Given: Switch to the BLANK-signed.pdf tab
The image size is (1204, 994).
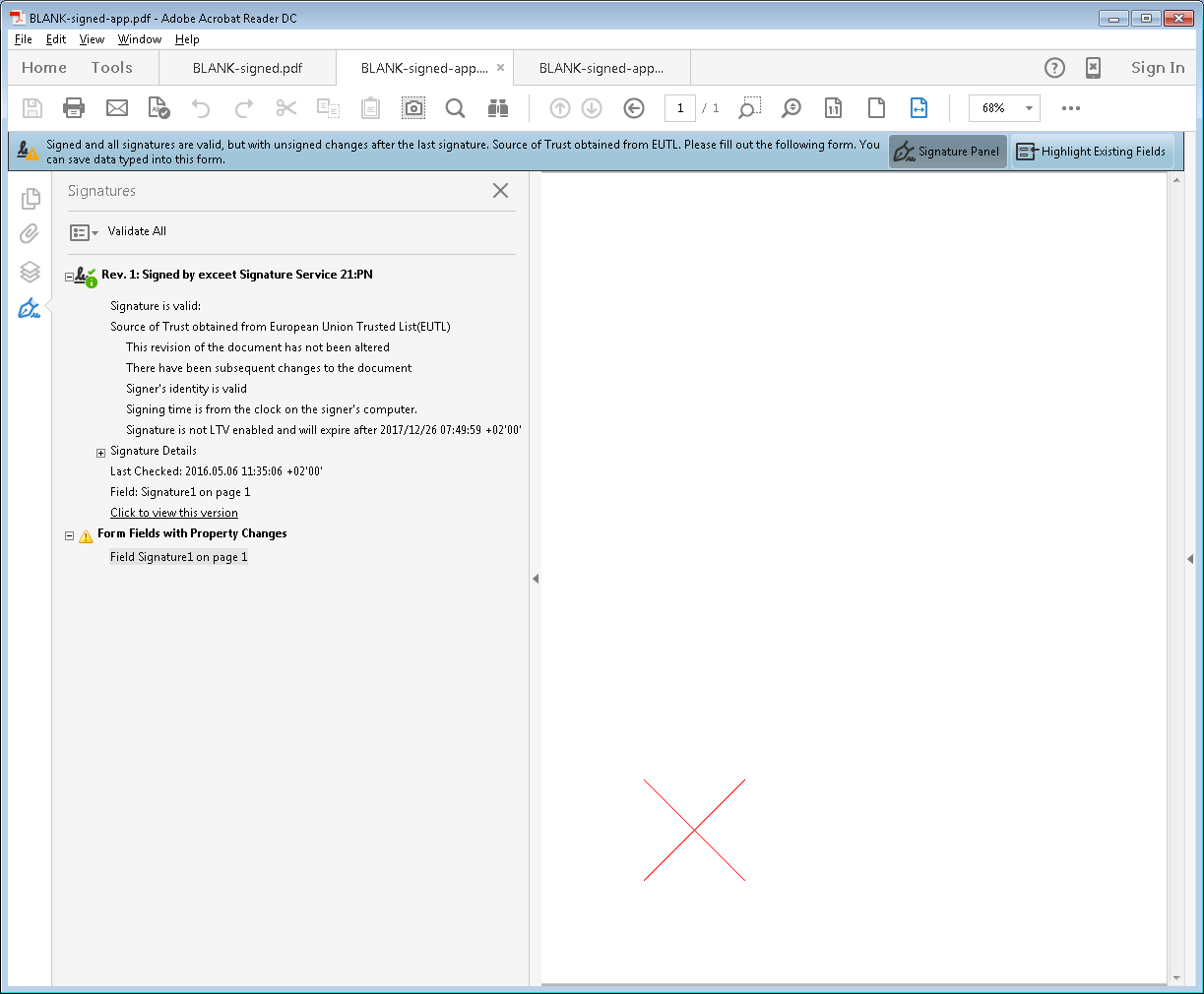Looking at the screenshot, I should [x=246, y=68].
